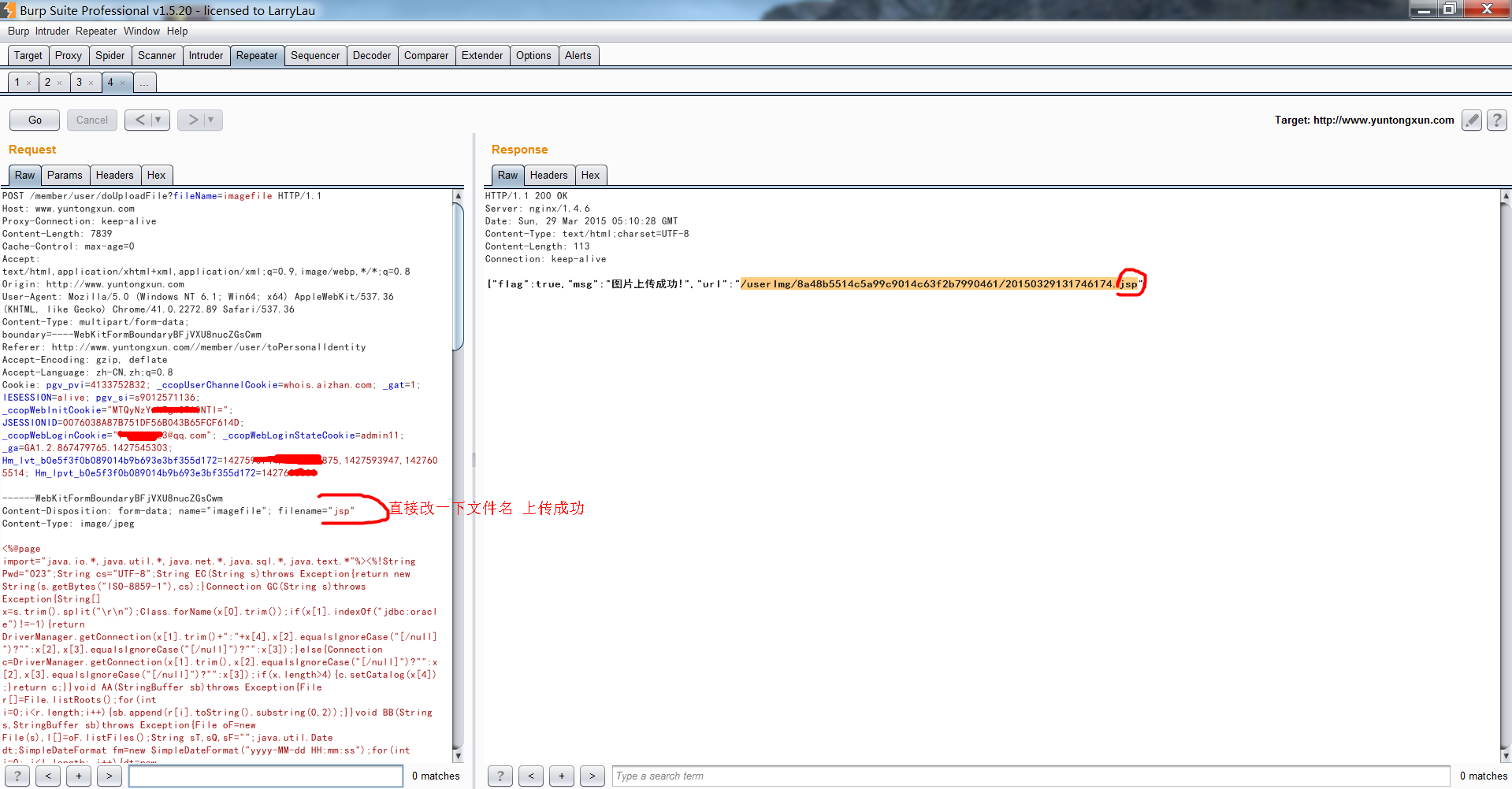Go forward in request history
Screen dimensions: 1512x789
192,120
